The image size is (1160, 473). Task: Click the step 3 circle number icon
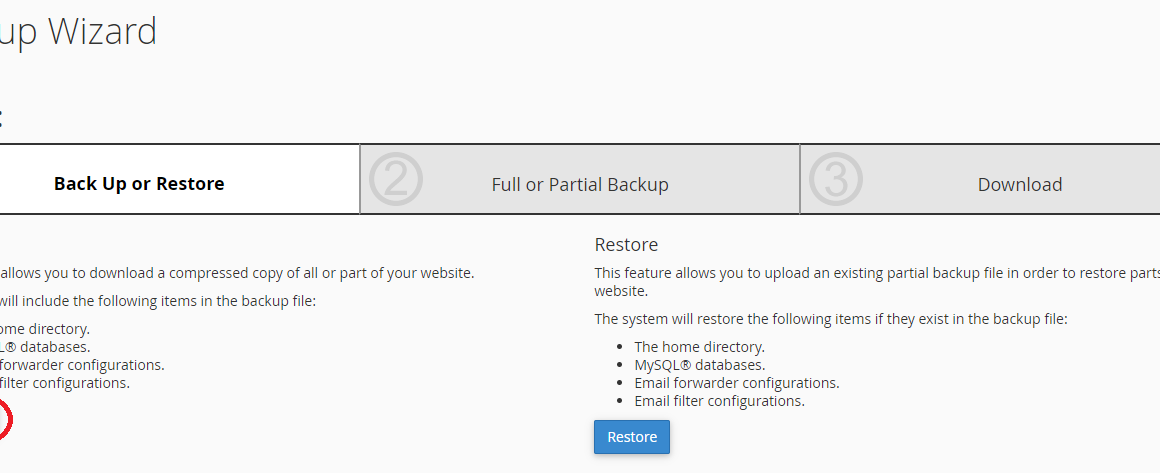tap(835, 179)
